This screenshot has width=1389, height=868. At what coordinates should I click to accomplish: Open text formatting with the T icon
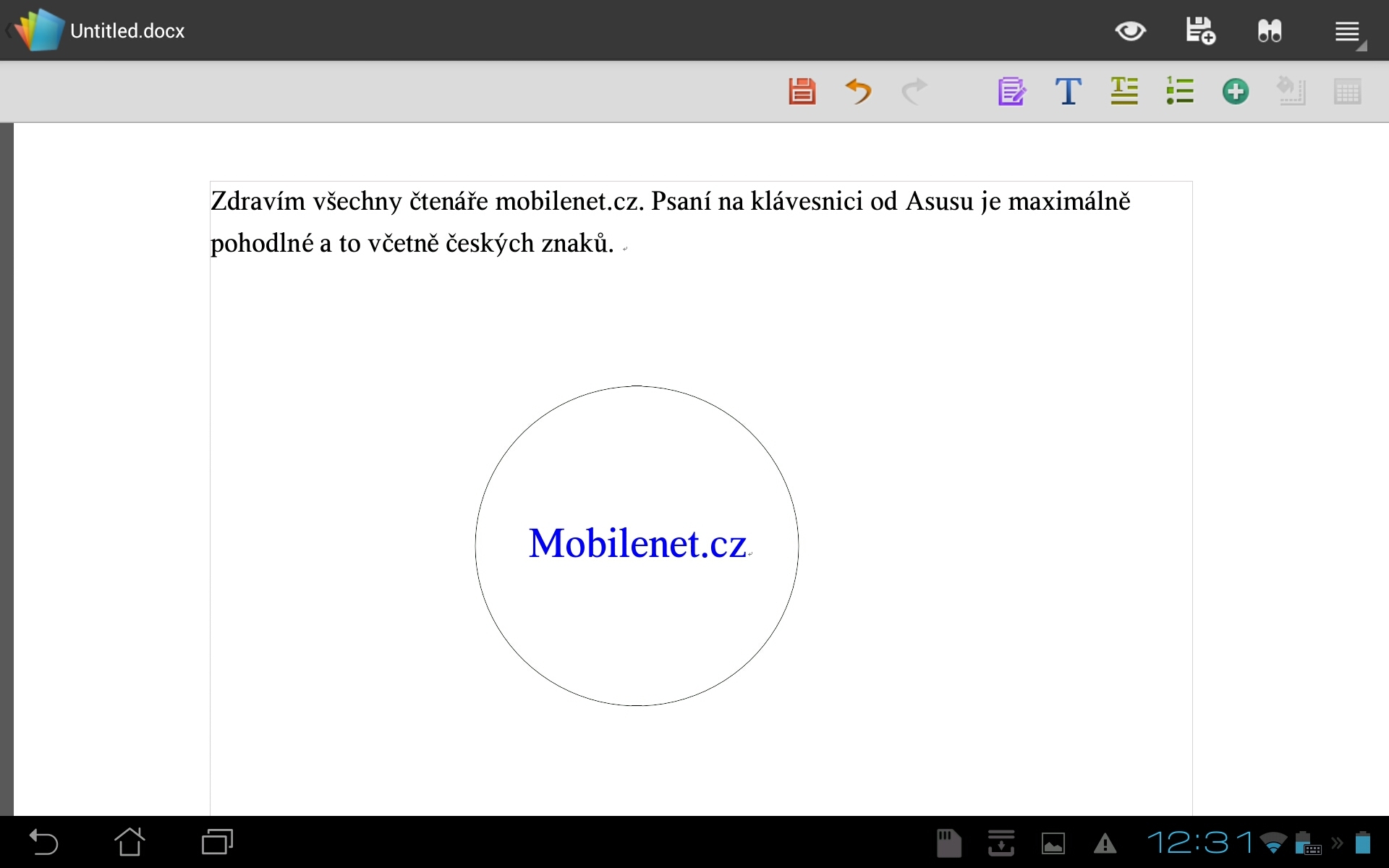point(1069,91)
